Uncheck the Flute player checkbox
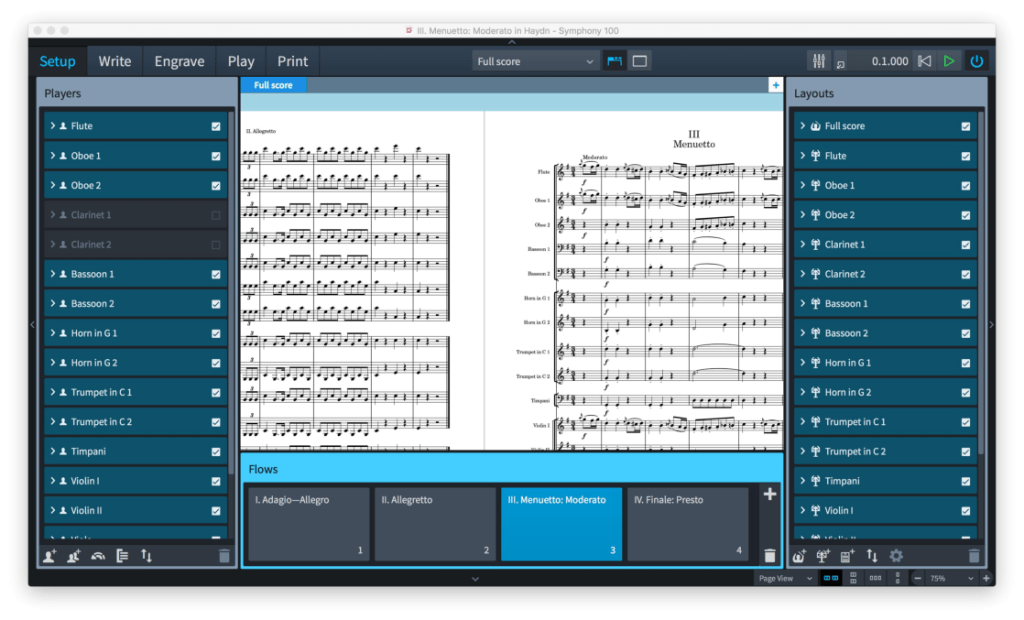 (x=216, y=127)
